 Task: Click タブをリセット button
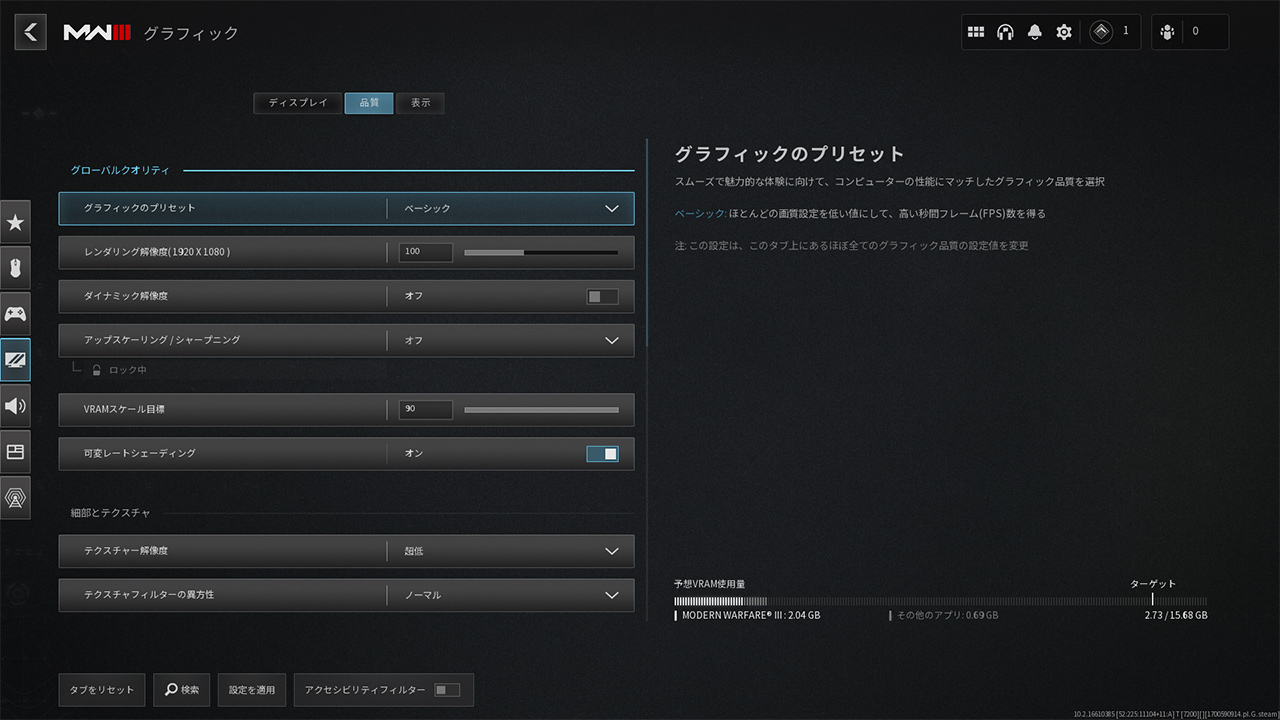click(x=102, y=690)
